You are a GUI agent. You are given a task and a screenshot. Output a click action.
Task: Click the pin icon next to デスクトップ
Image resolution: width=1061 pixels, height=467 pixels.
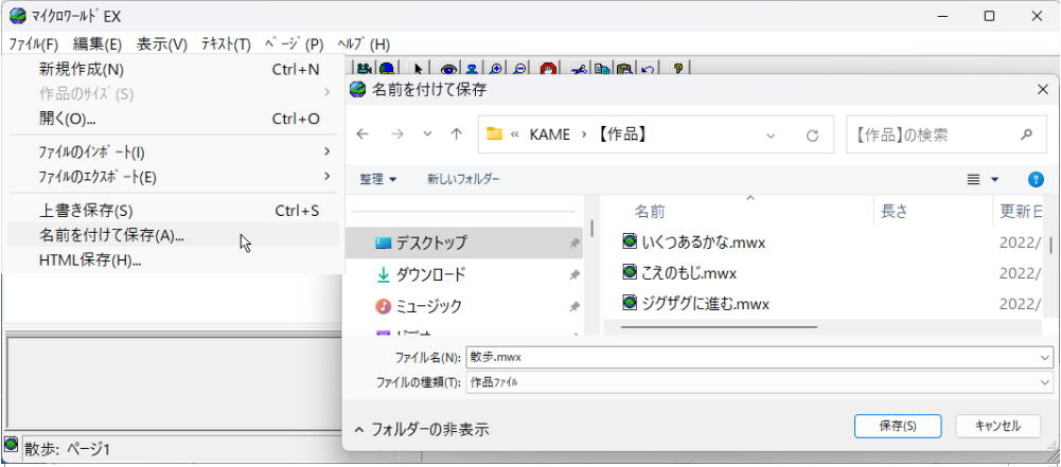(x=574, y=243)
